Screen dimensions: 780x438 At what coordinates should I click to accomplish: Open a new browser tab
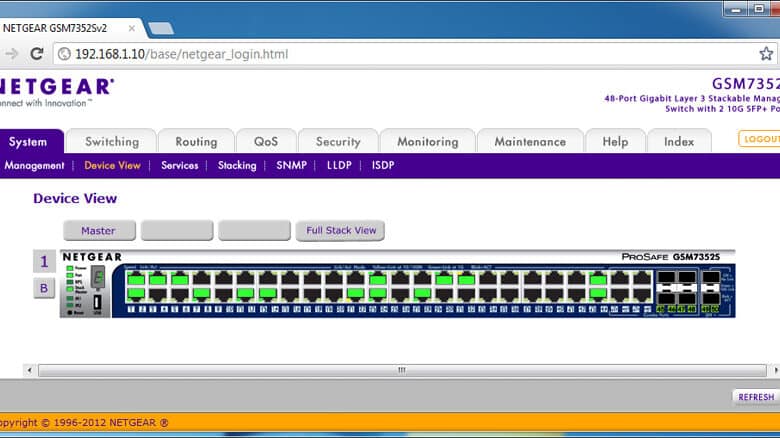[161, 28]
